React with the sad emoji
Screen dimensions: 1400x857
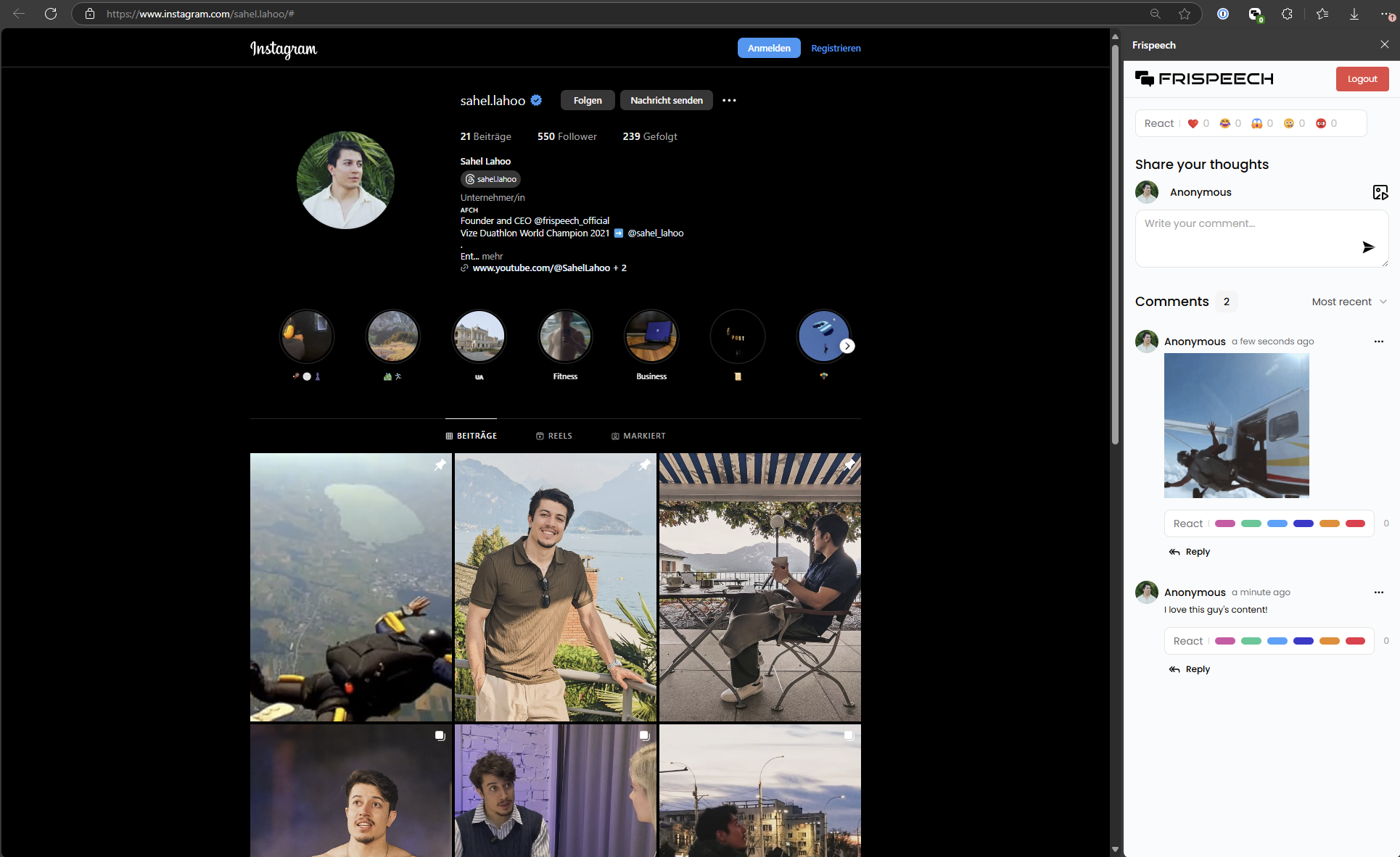point(1289,123)
